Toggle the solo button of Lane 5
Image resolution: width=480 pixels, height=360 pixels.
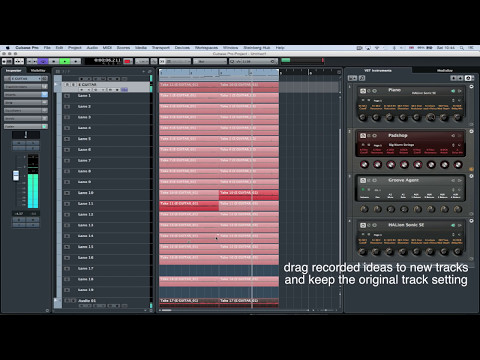click(x=67, y=139)
